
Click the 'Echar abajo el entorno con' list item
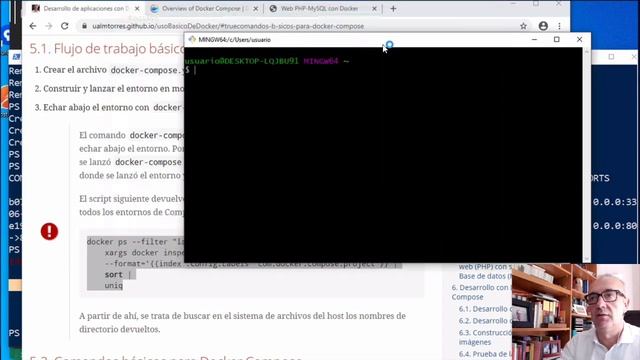pyautogui.click(x=109, y=108)
